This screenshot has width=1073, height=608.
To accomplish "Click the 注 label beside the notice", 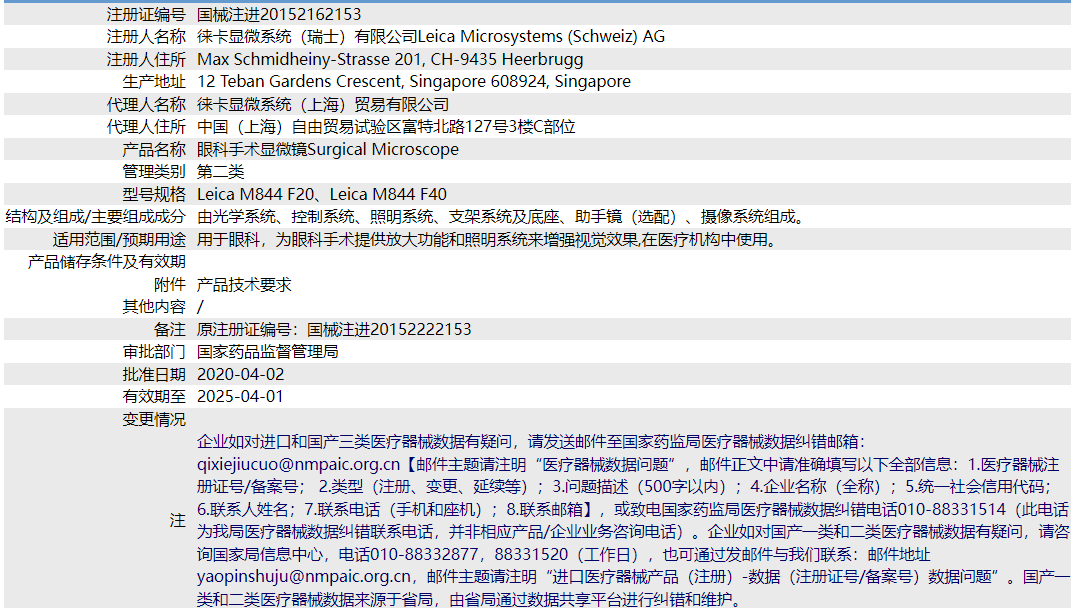I will pos(178,520).
